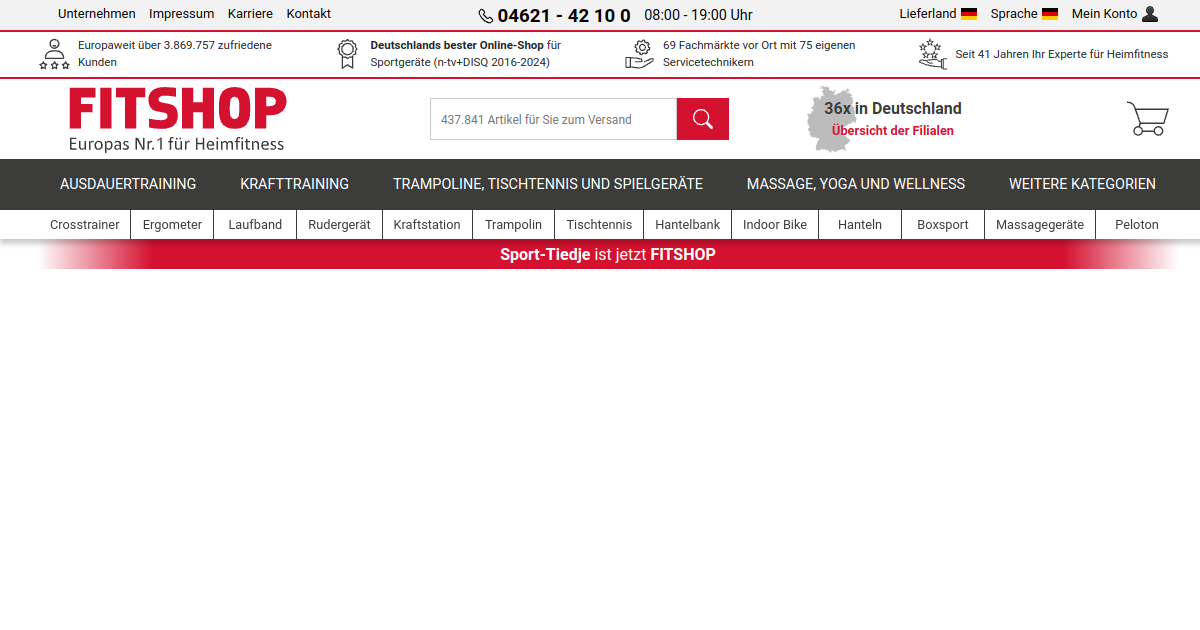Click the German flag next to Sprache
Screen dimensions: 1200x630
pos(1050,14)
